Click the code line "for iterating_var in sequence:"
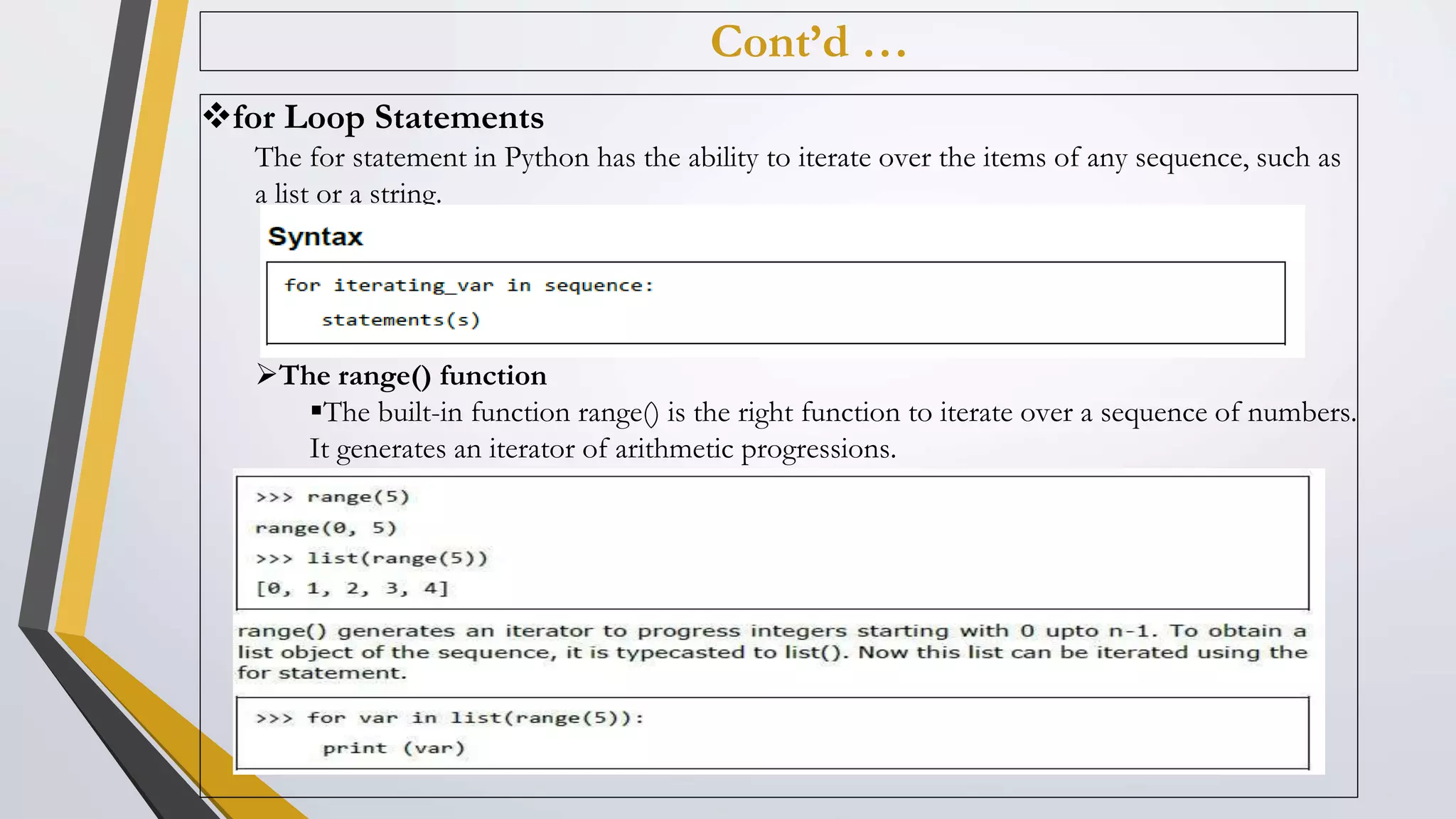The image size is (1456, 819). point(469,286)
